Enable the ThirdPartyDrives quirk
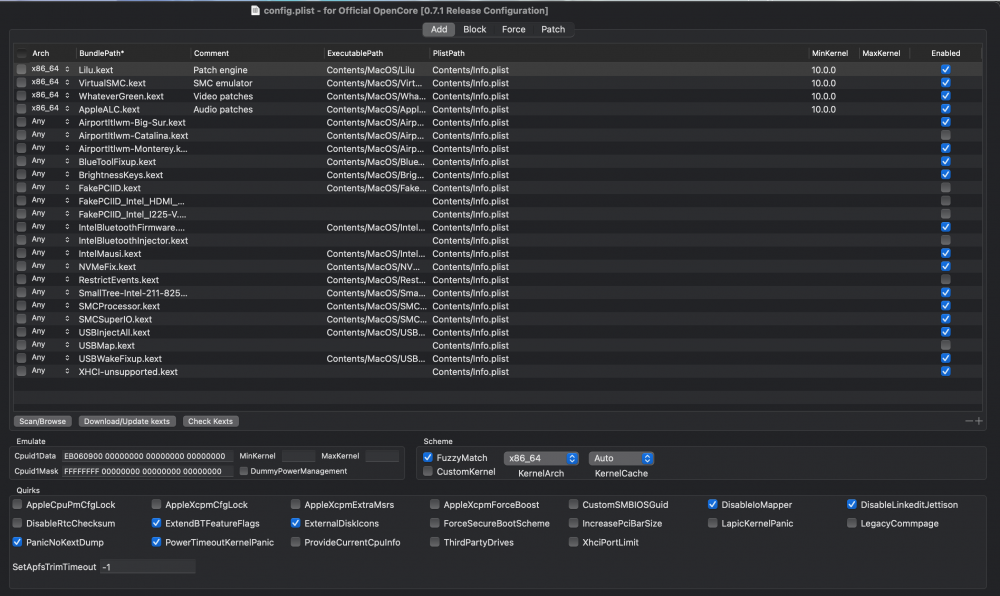The height and width of the screenshot is (596, 1000). 434,542
